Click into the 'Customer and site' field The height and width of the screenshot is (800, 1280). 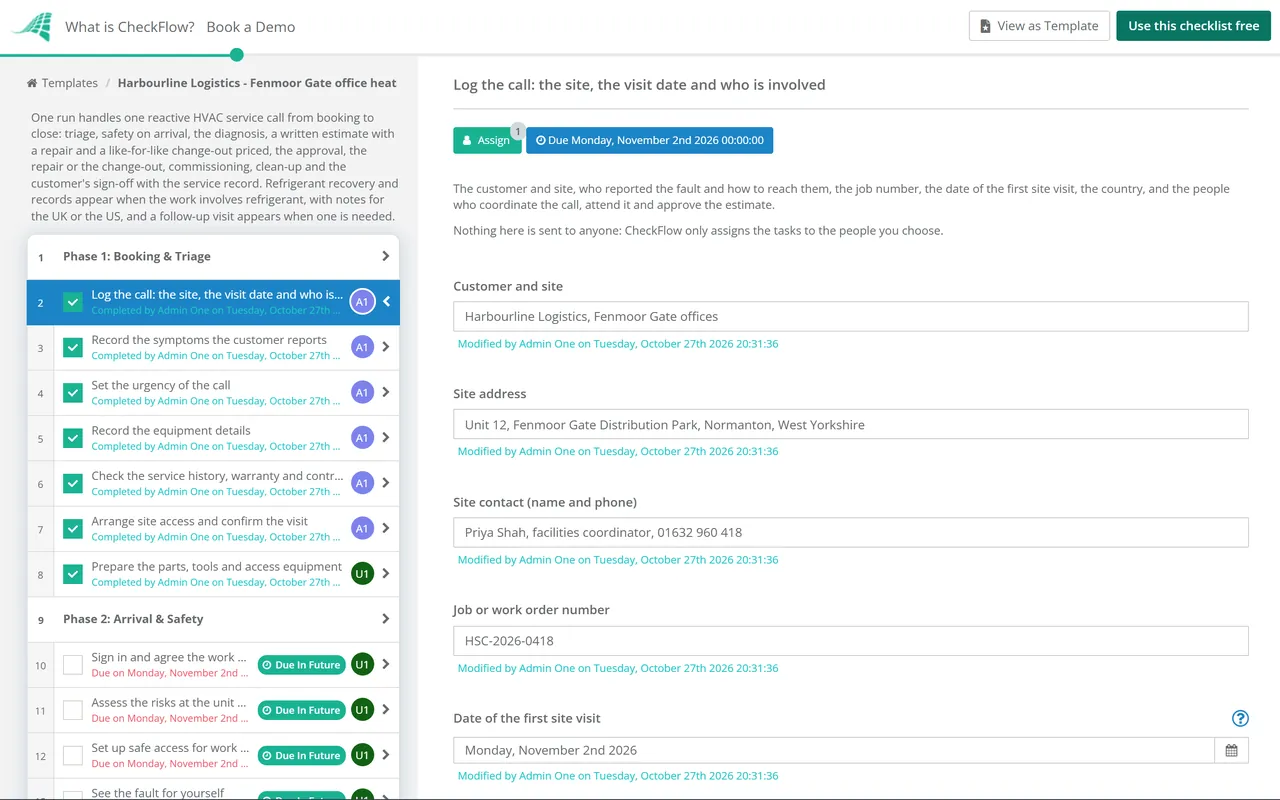[850, 316]
